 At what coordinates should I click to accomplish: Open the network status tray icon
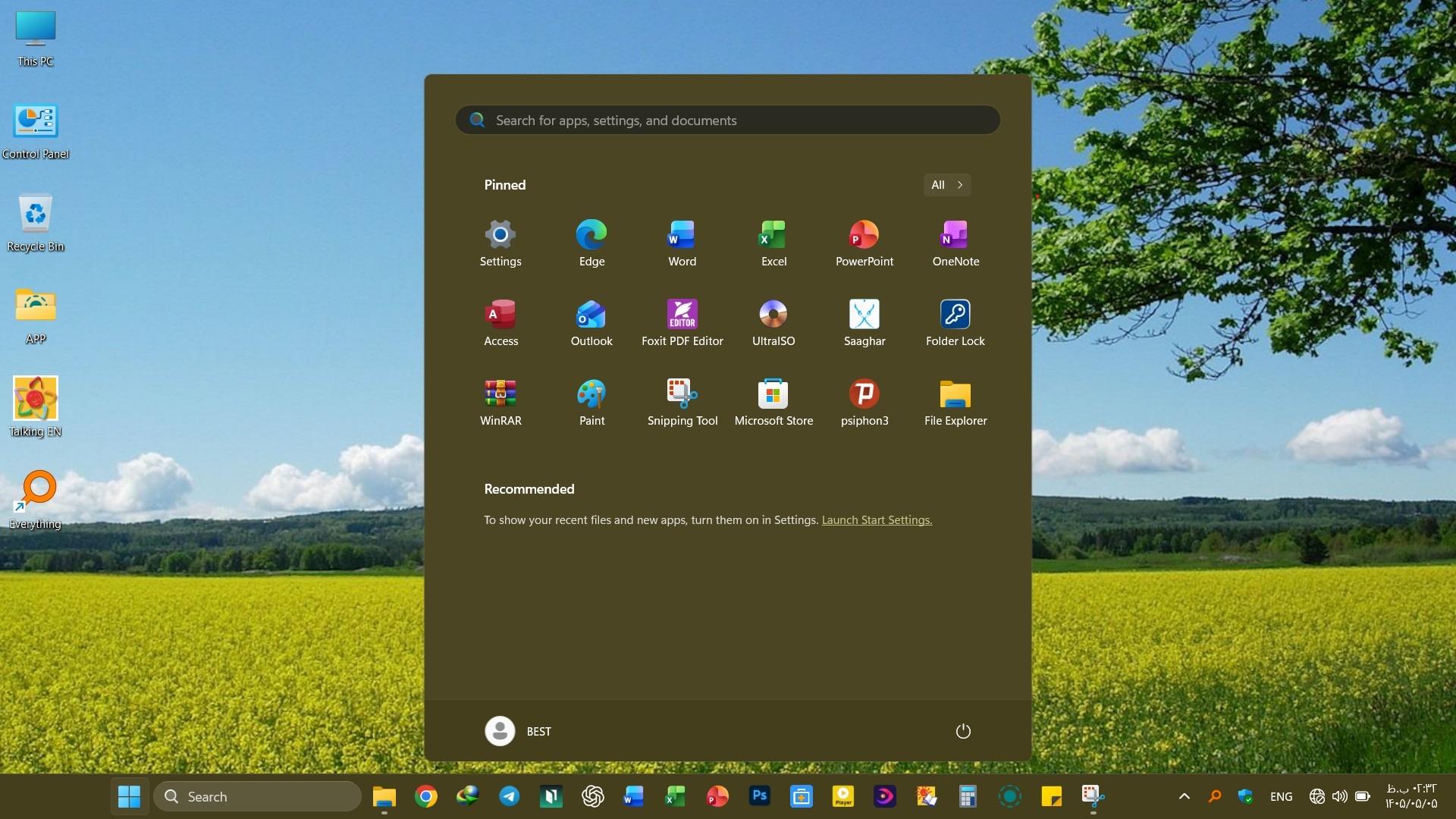click(x=1317, y=796)
